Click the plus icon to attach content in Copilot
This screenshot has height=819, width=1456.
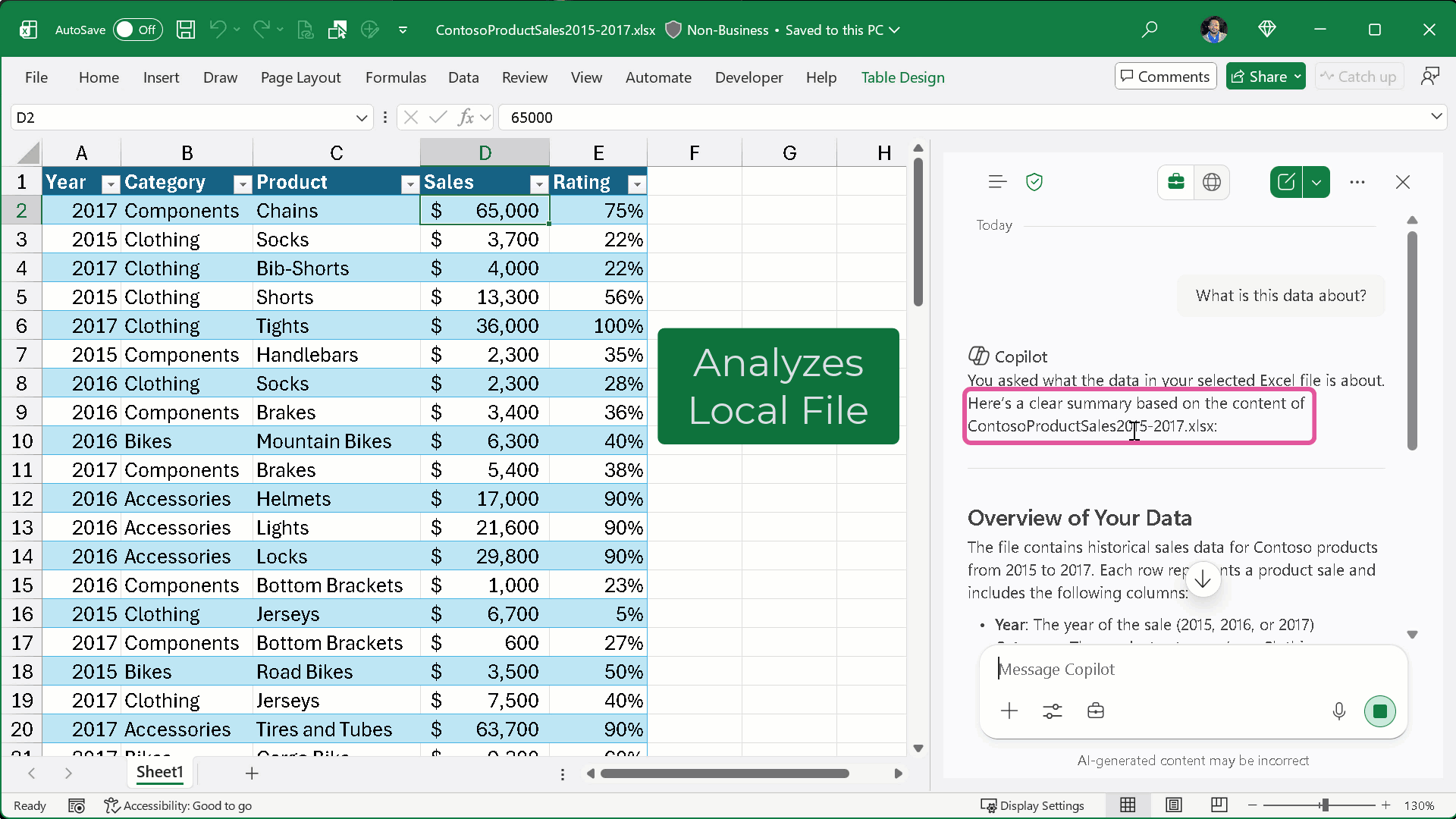(1009, 711)
